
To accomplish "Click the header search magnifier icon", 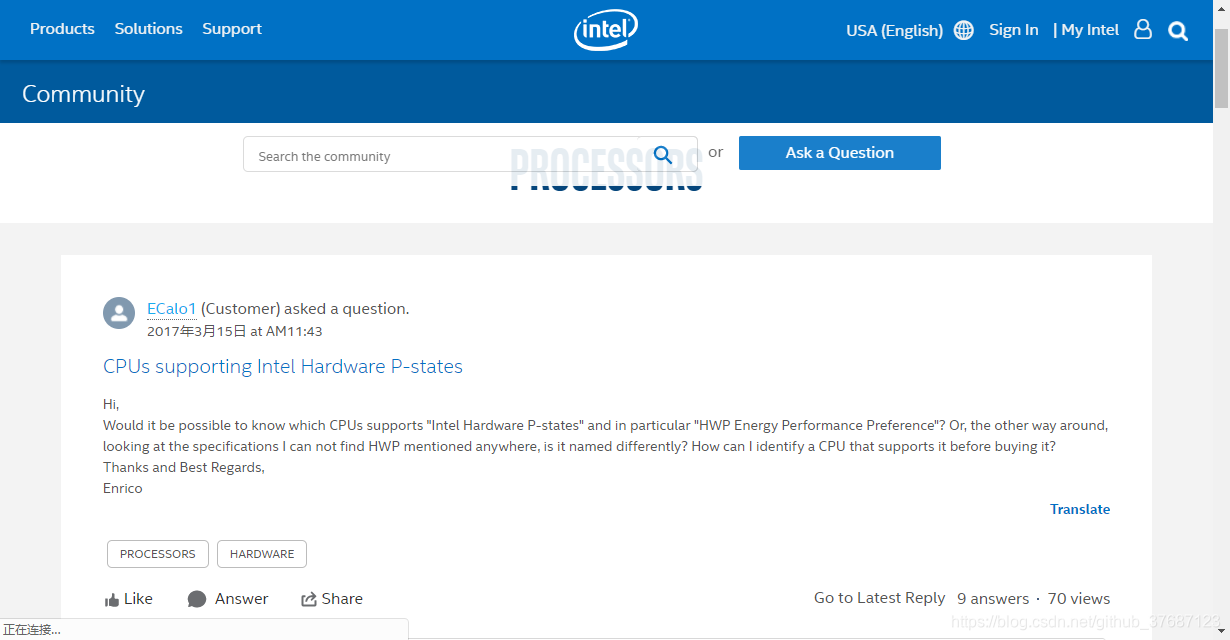I will pos(1178,31).
